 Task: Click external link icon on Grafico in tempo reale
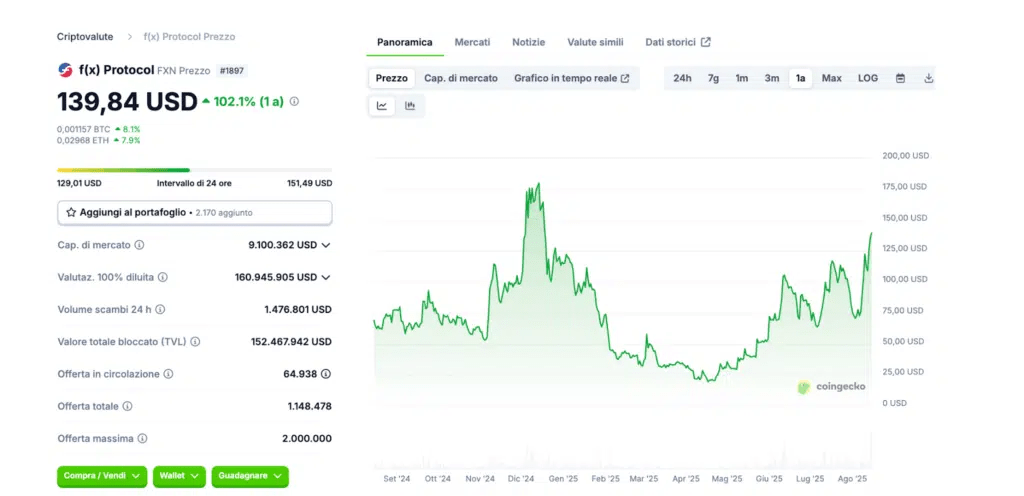[x=625, y=78]
